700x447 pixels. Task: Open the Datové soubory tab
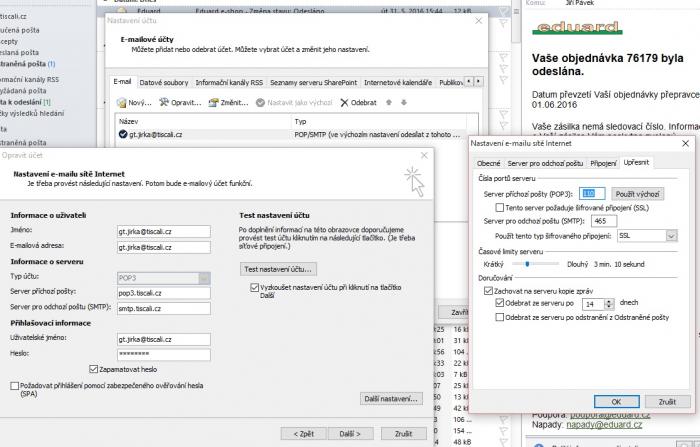(x=164, y=82)
